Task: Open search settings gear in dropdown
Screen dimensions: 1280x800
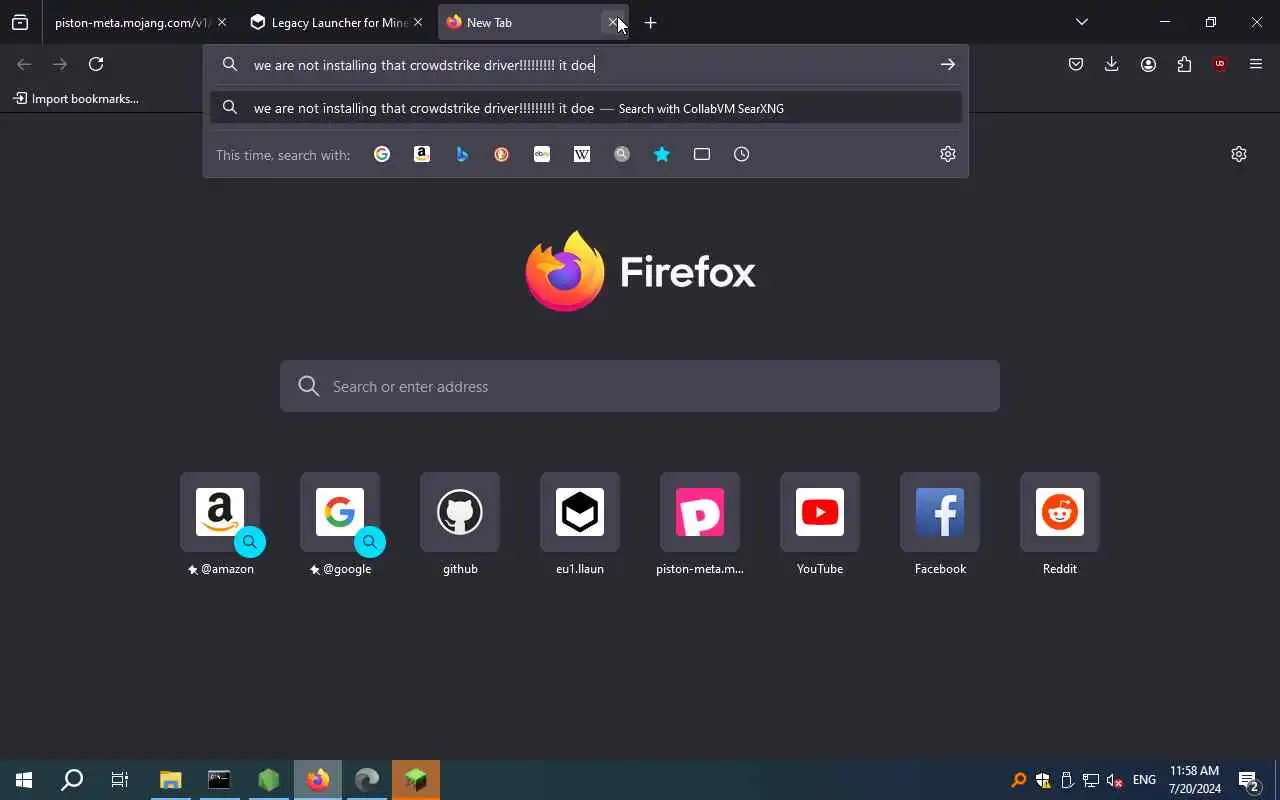Action: [x=948, y=154]
